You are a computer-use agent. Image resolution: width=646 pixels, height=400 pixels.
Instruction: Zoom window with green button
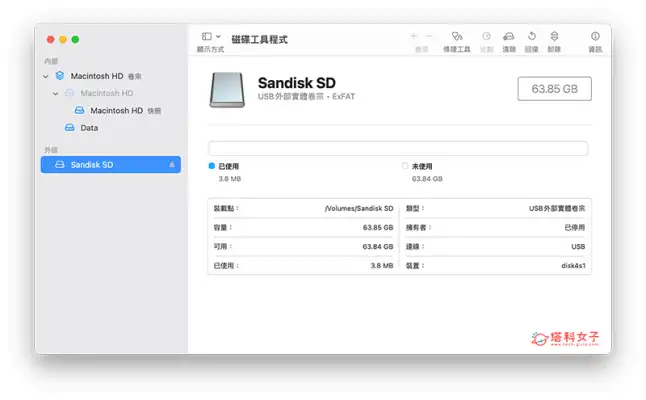tap(75, 40)
